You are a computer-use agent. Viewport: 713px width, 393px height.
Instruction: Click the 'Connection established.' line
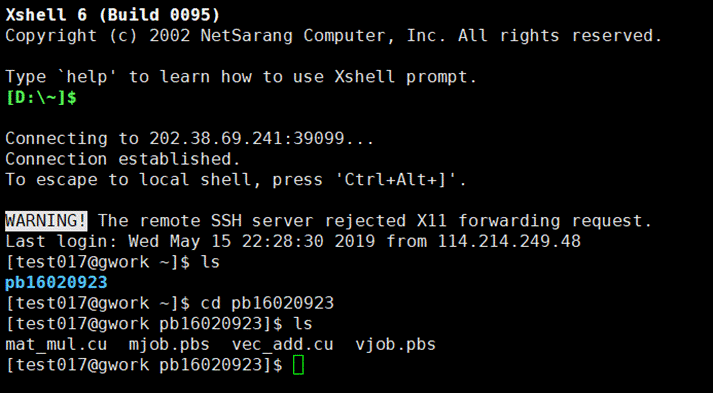123,159
